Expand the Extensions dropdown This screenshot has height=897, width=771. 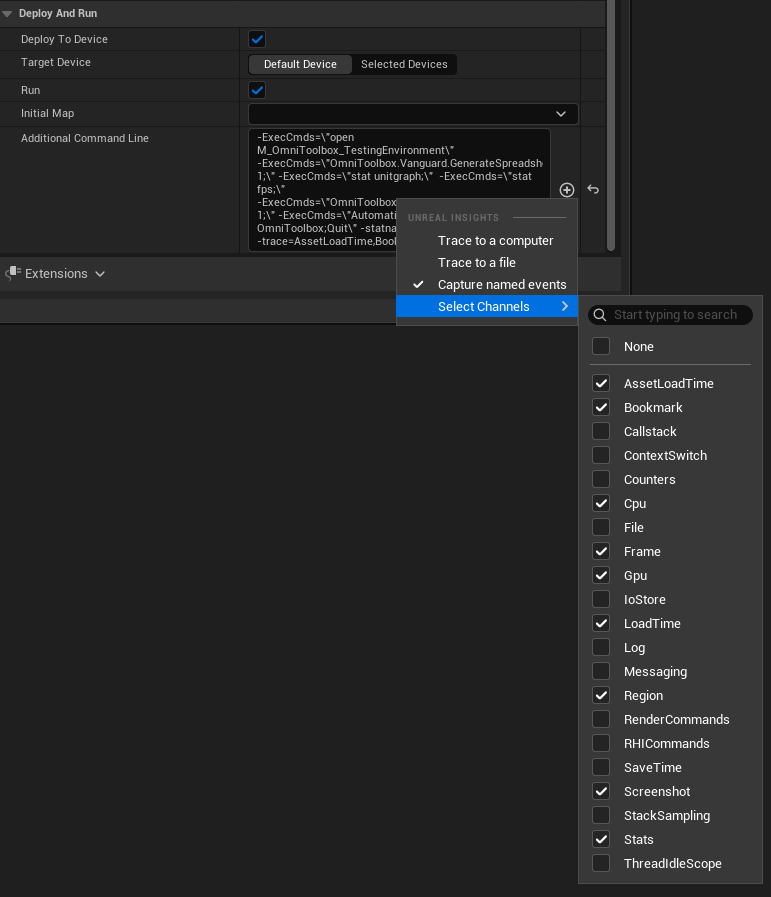99,274
